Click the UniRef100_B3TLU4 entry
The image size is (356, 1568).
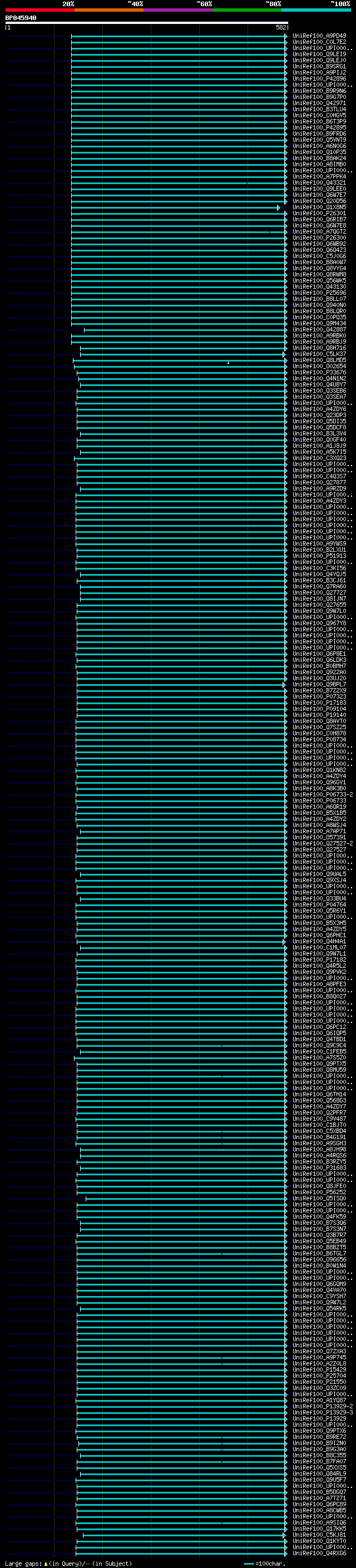pos(319,110)
